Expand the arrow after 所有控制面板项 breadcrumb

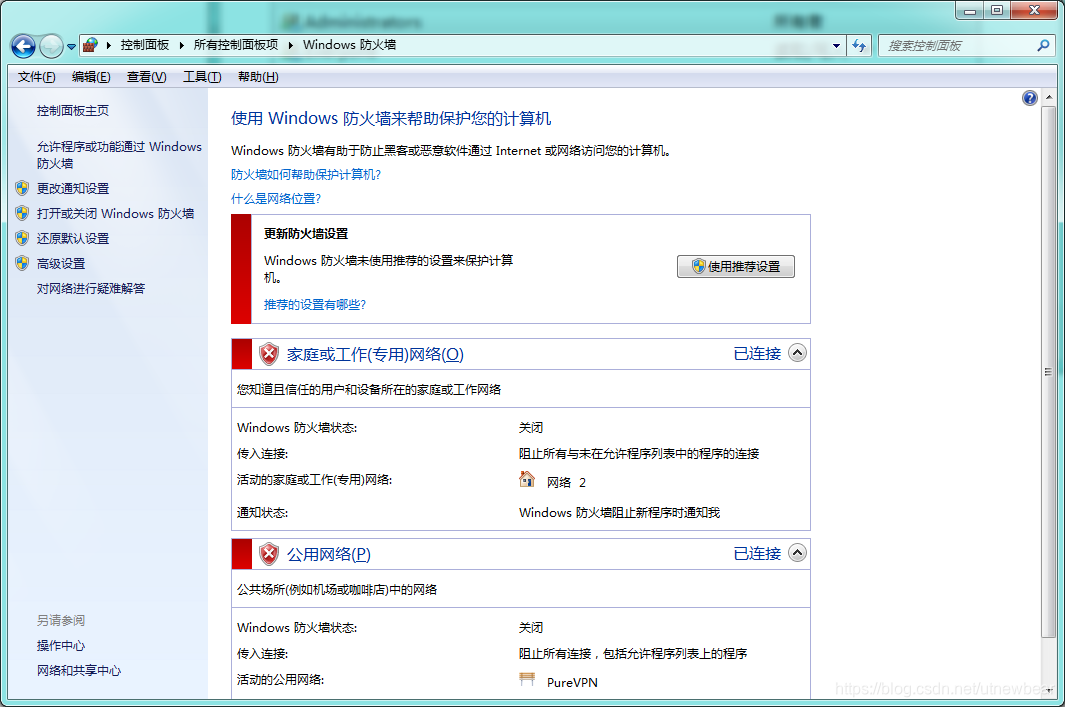click(x=291, y=46)
